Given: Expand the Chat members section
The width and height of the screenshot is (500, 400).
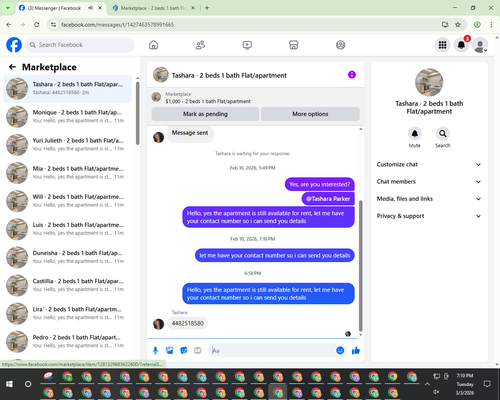Looking at the screenshot, I should coord(429,182).
